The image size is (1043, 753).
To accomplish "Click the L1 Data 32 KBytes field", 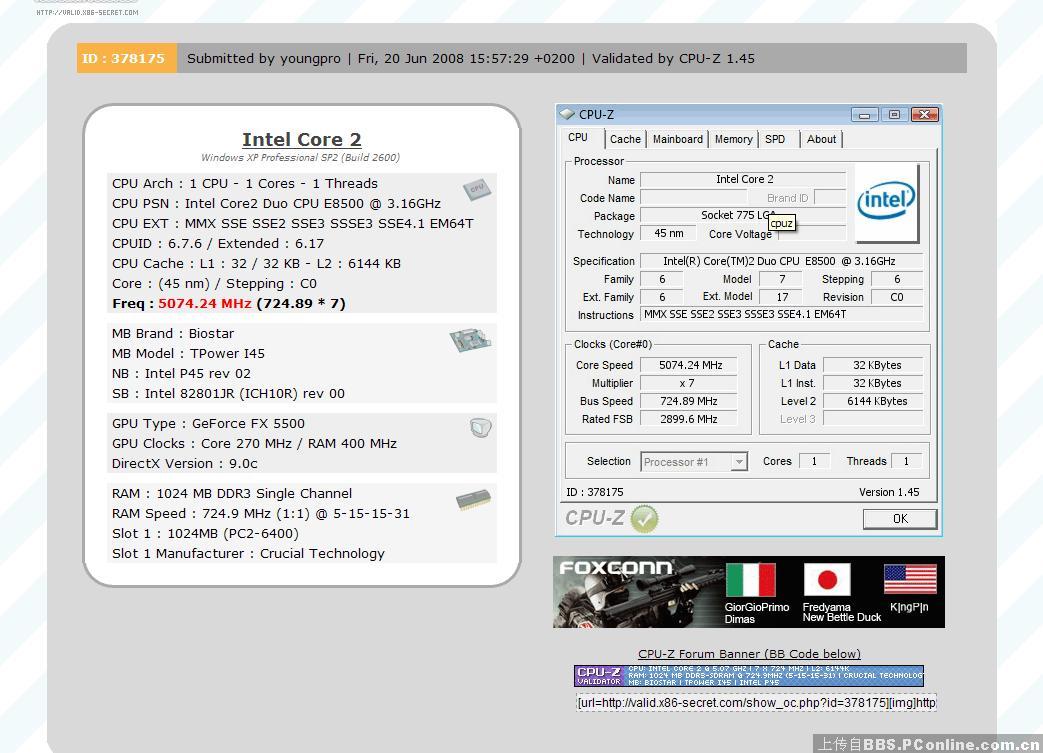I will click(875, 365).
